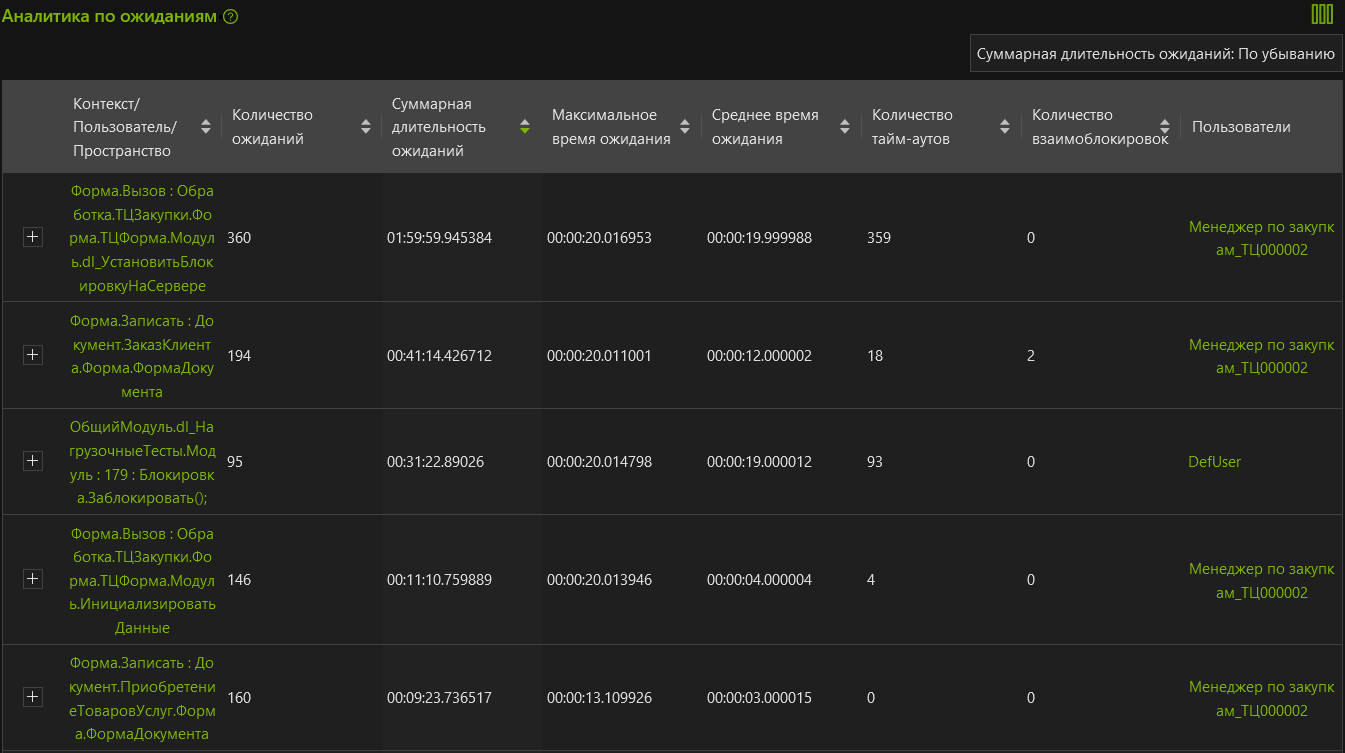Click the help icon next to Аналитика по ожиданиям
Image resolution: width=1345 pixels, height=753 pixels.
(231, 17)
